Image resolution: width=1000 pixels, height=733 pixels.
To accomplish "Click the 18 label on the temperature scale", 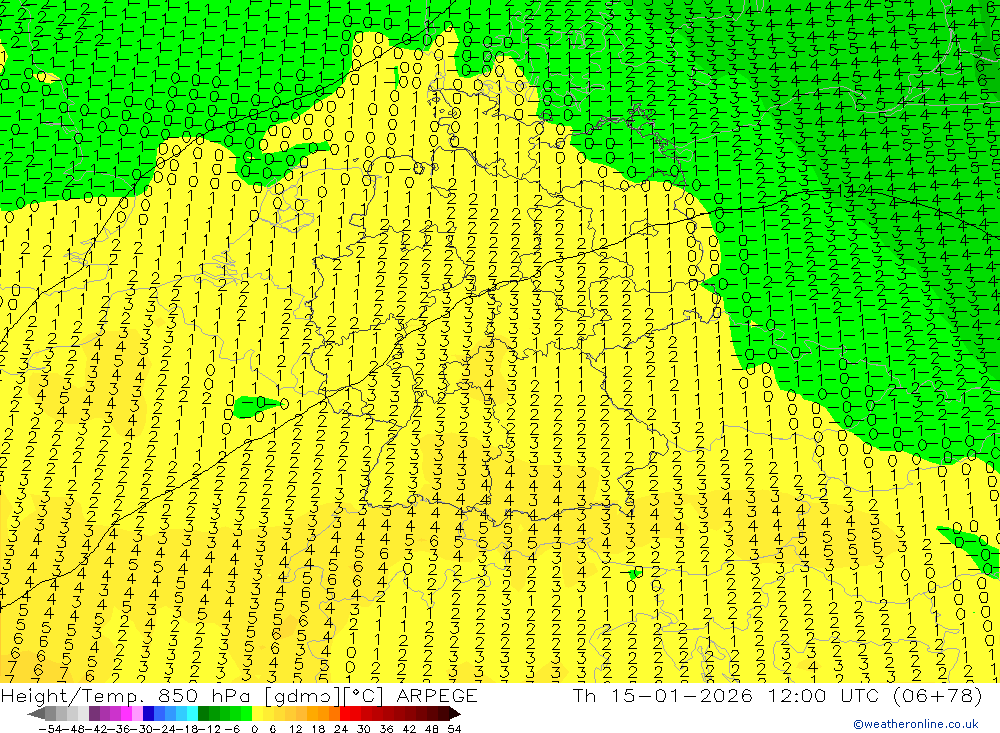I will click(318, 729).
